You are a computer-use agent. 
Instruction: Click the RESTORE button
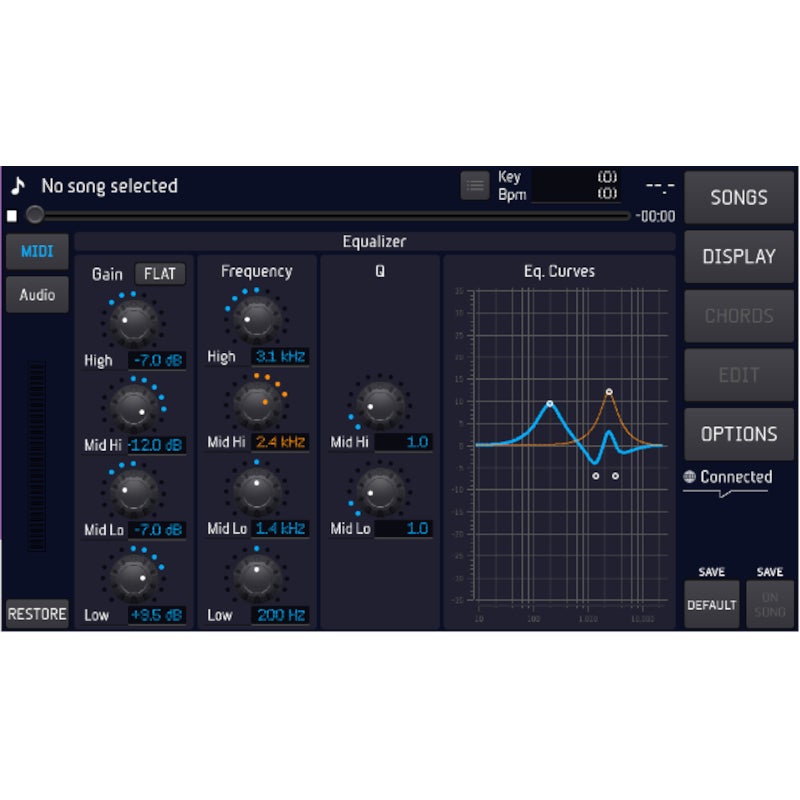[x=37, y=614]
